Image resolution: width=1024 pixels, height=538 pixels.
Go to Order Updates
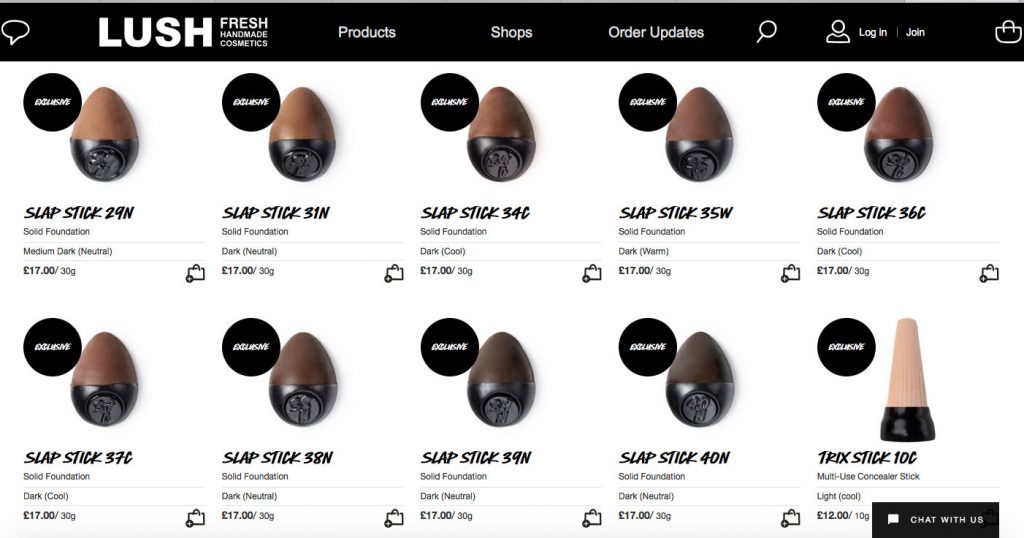tap(656, 32)
